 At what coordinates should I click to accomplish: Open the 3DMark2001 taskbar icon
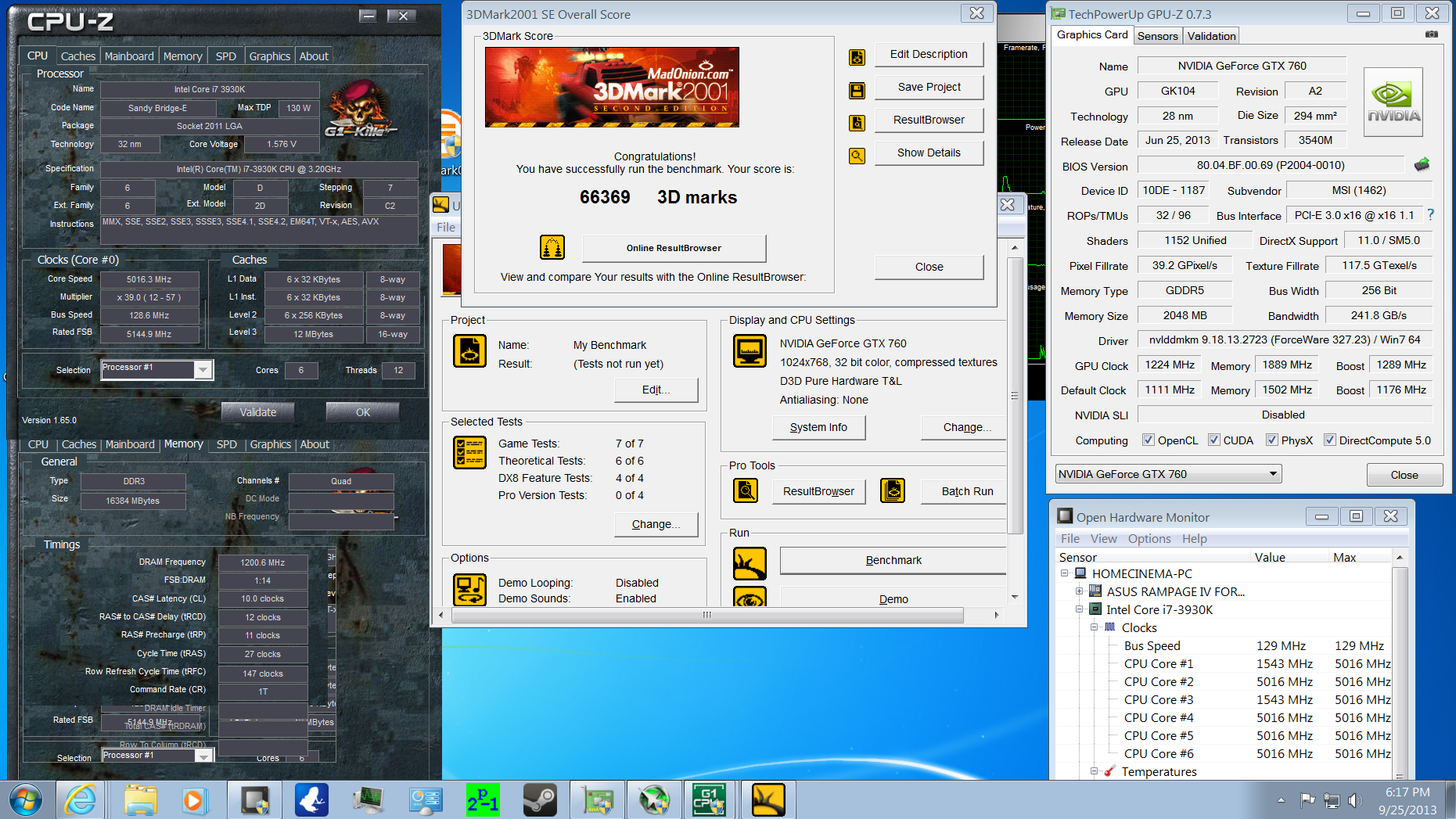[x=768, y=800]
